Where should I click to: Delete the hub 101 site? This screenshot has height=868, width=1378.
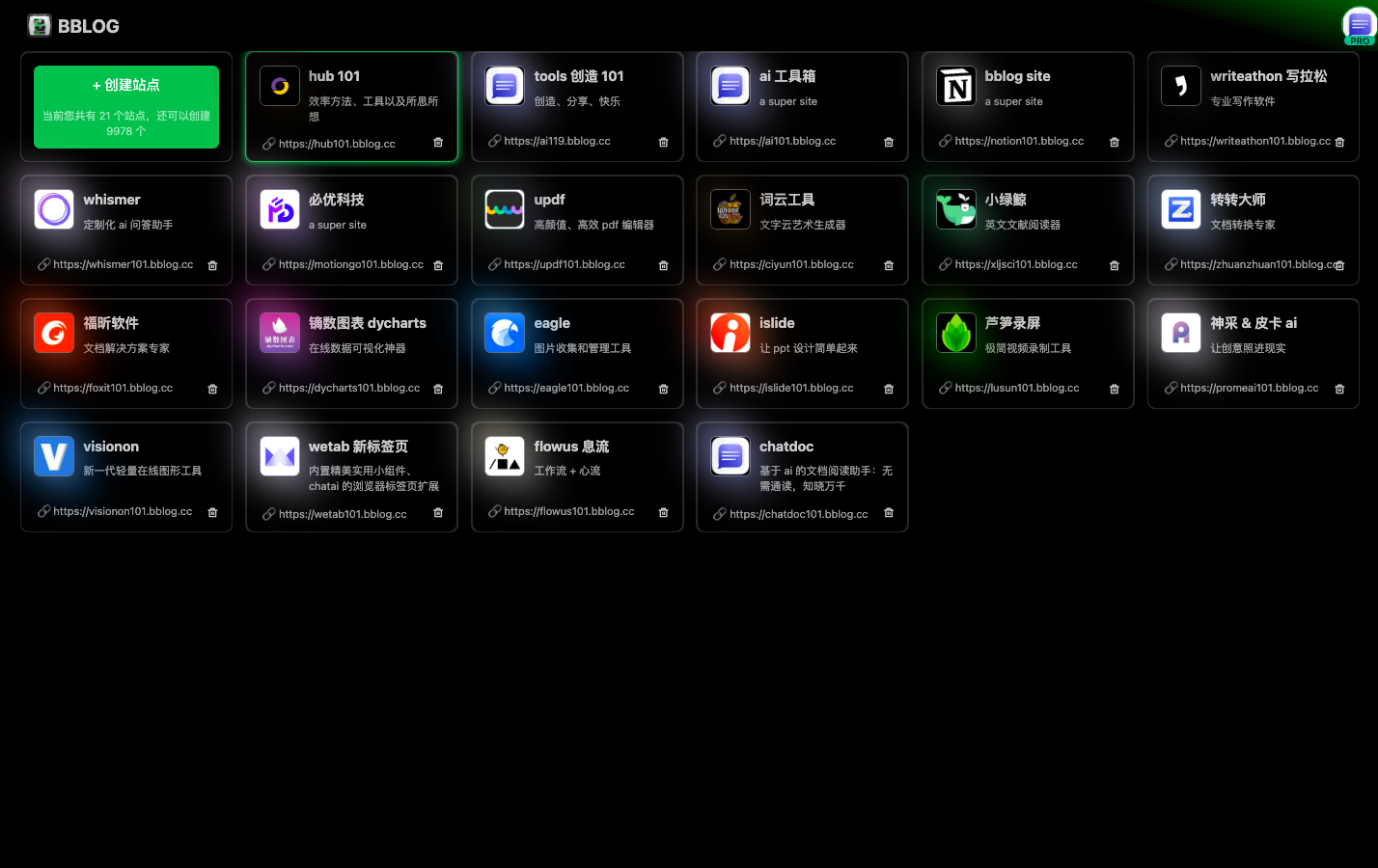pyautogui.click(x=438, y=143)
